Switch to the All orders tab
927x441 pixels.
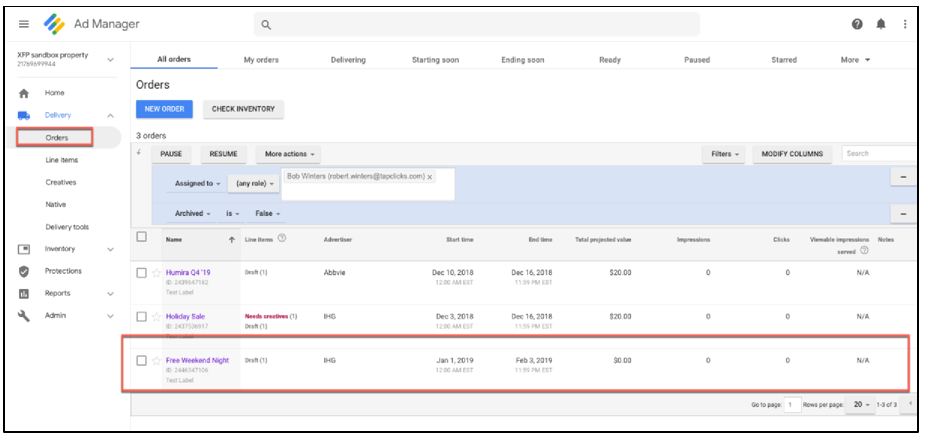(174, 60)
